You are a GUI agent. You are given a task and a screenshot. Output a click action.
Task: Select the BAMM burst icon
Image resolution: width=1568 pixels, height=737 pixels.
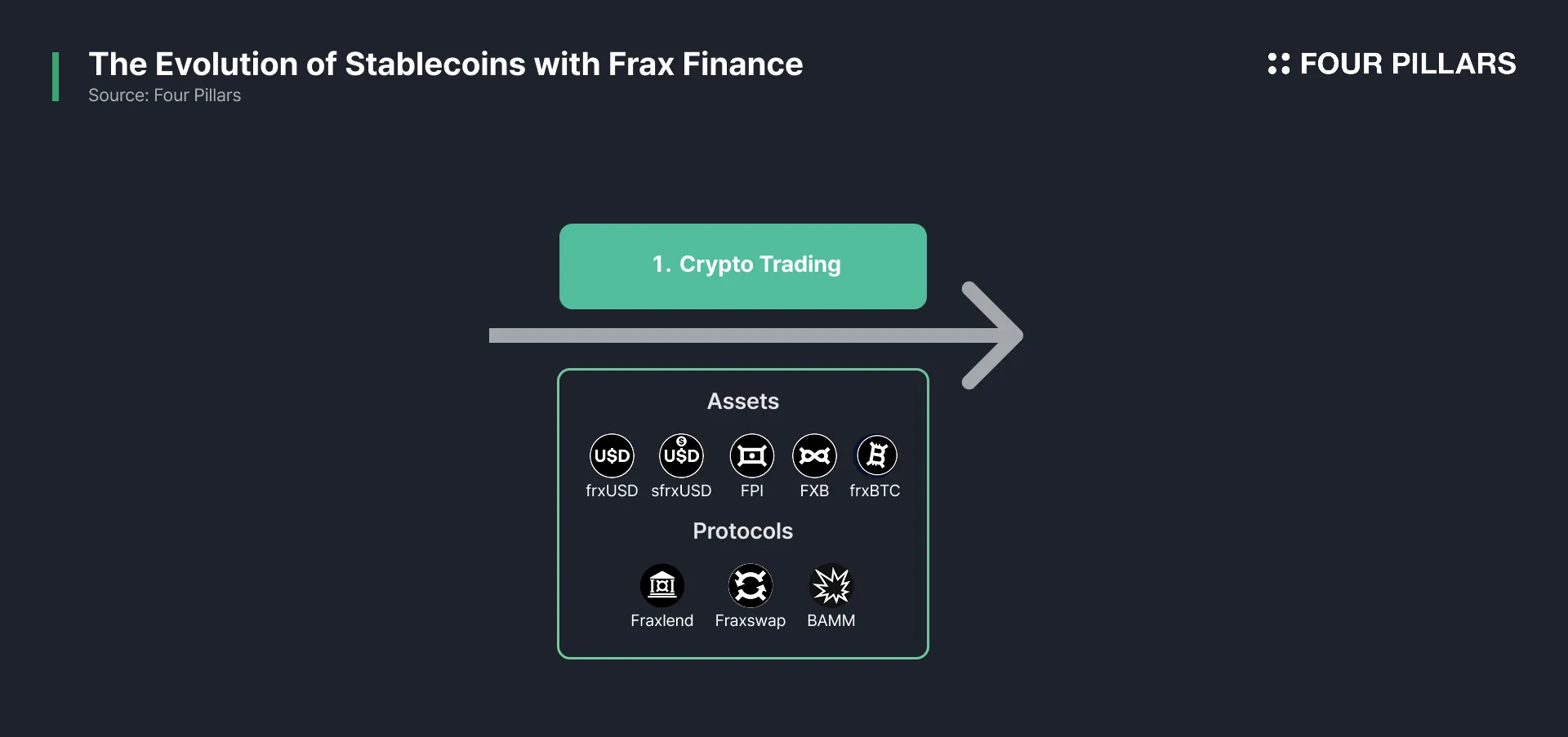pos(831,585)
